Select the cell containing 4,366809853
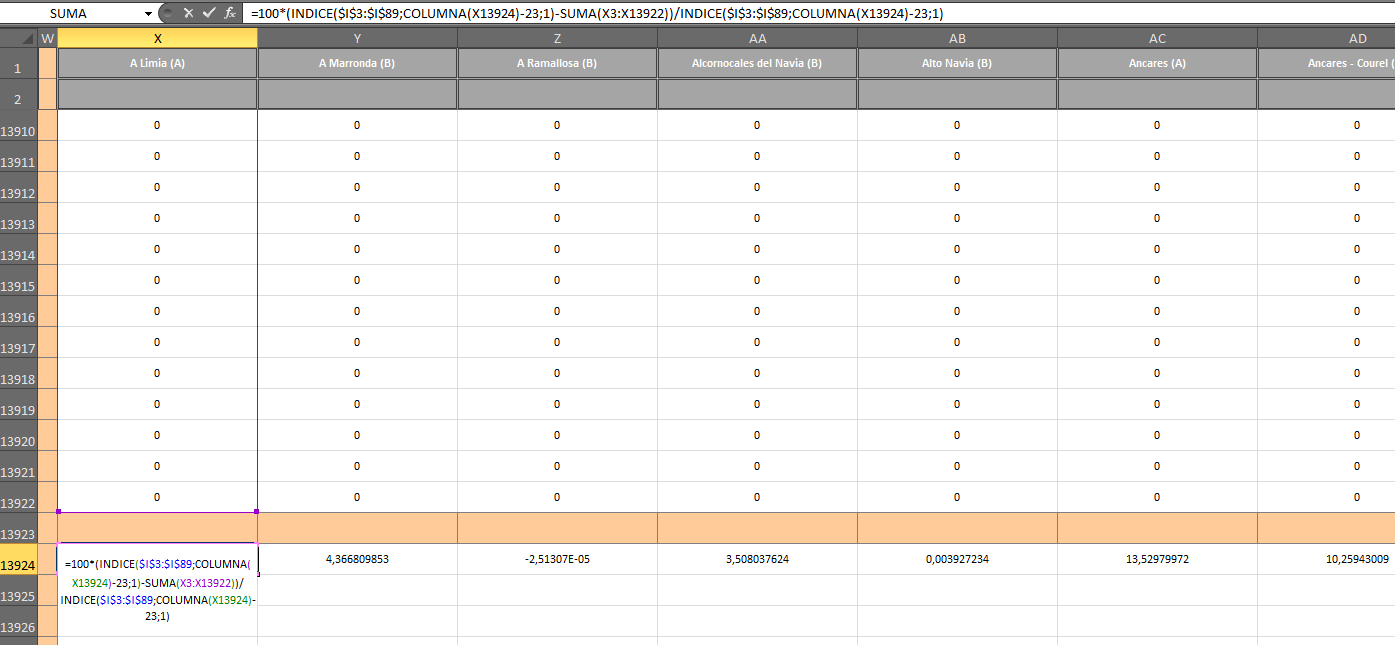1395x645 pixels. (x=357, y=559)
